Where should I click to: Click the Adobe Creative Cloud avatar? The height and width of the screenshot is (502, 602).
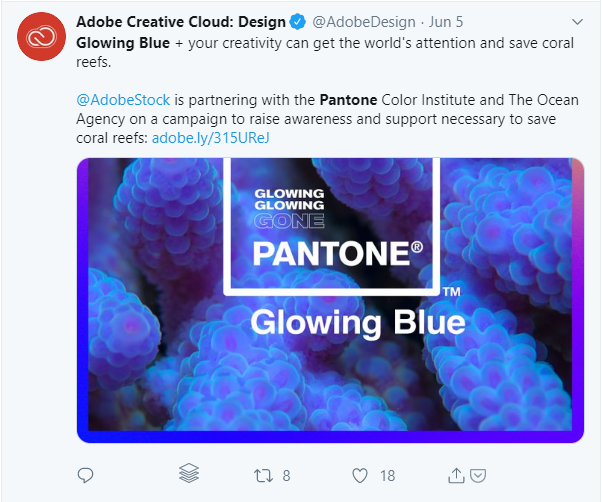click(x=40, y=39)
